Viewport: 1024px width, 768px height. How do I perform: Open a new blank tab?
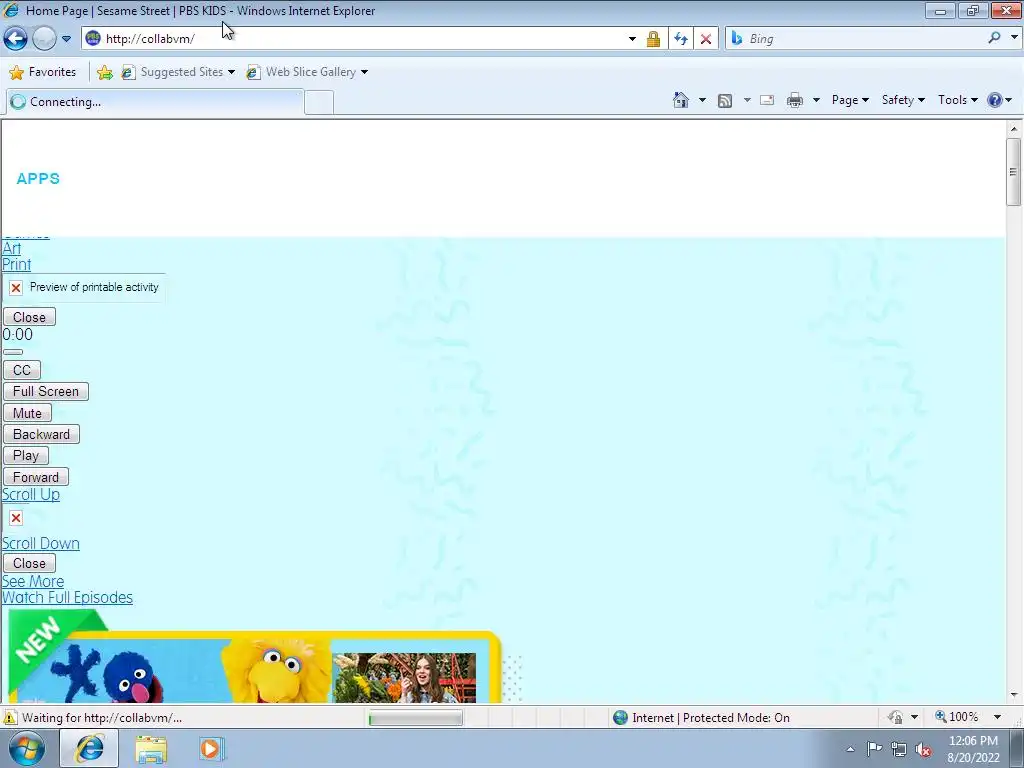click(x=319, y=103)
